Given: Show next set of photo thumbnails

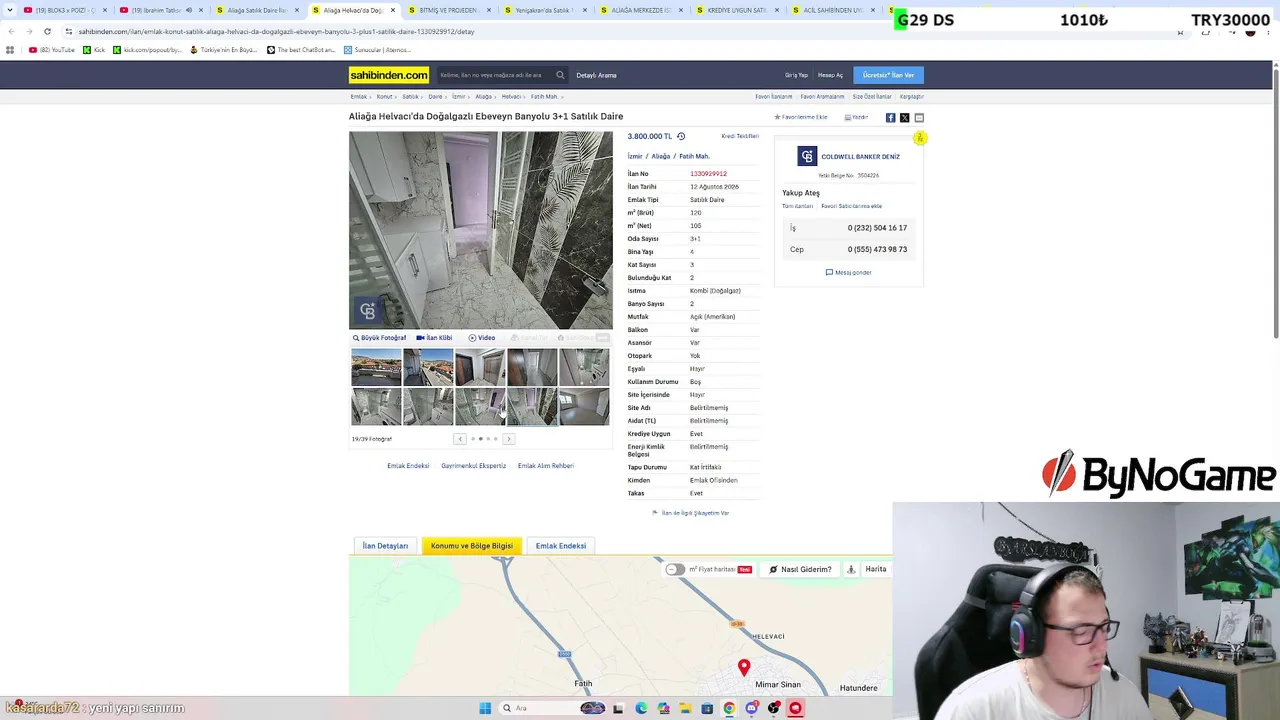Looking at the screenshot, I should click(509, 439).
